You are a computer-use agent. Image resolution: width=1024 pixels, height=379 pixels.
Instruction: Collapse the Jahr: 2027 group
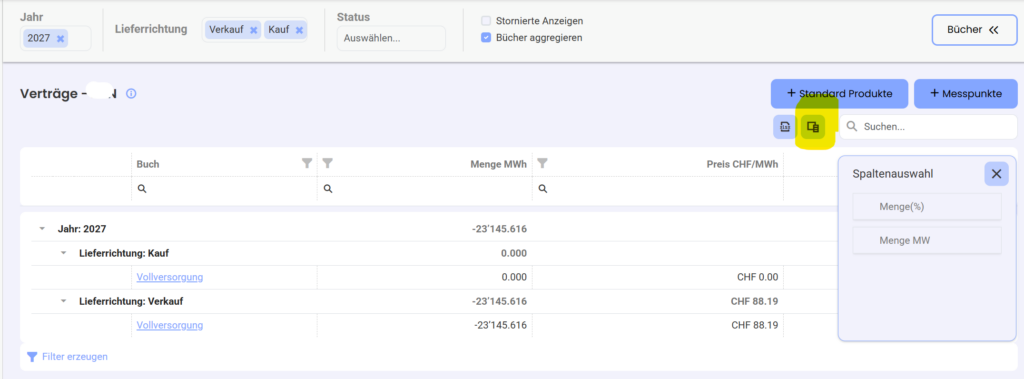click(x=42, y=229)
